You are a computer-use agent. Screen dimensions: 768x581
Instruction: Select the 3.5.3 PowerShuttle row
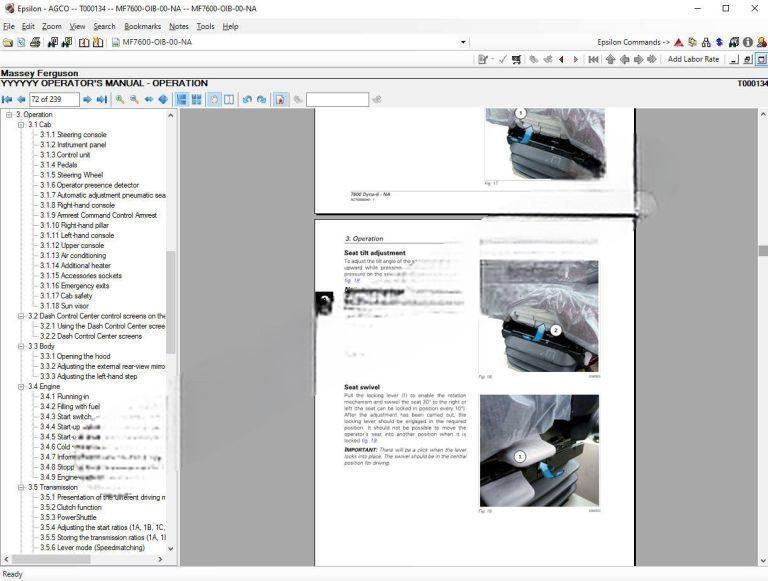pyautogui.click(x=68, y=517)
